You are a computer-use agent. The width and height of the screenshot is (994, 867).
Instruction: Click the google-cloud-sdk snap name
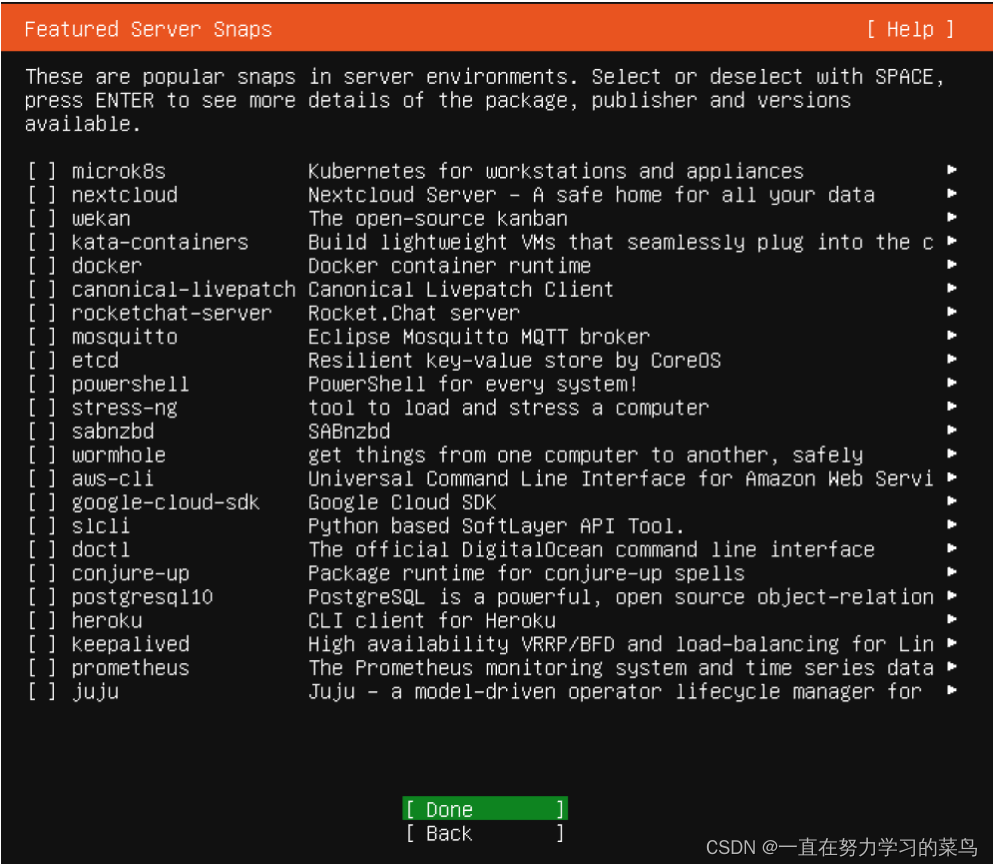[165, 503]
